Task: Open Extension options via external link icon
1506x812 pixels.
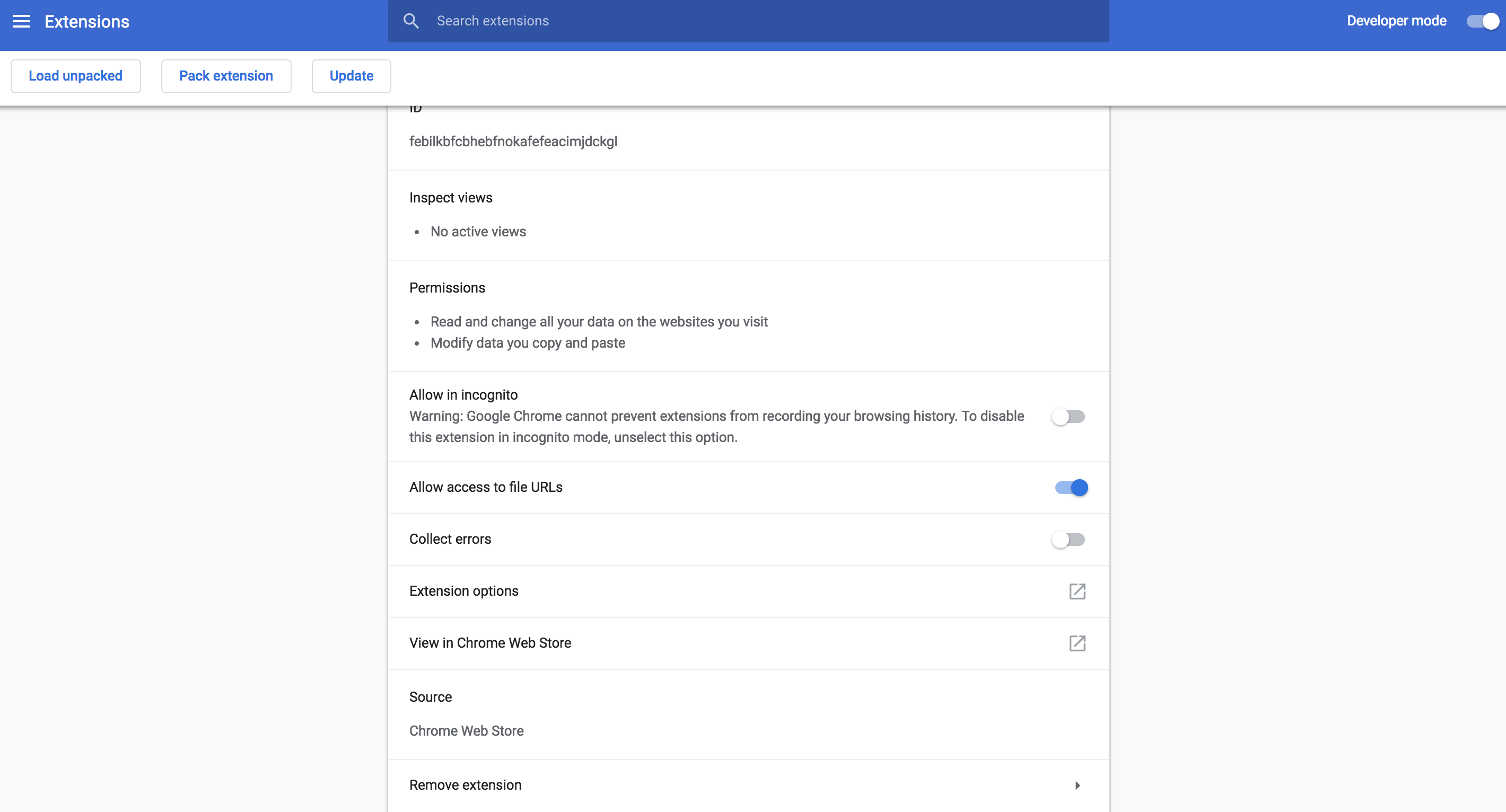Action: 1078,591
